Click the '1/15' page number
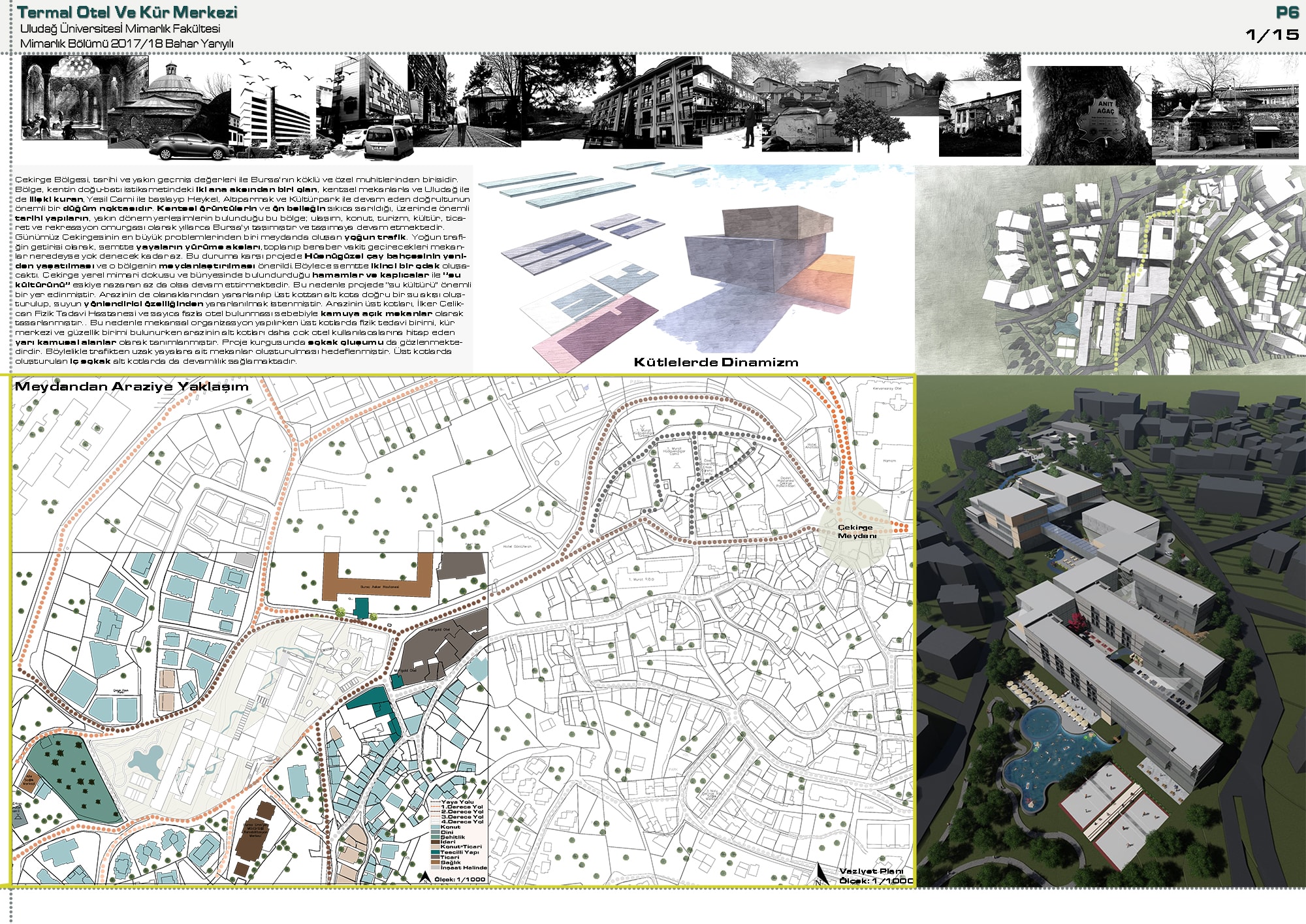 1271,35
